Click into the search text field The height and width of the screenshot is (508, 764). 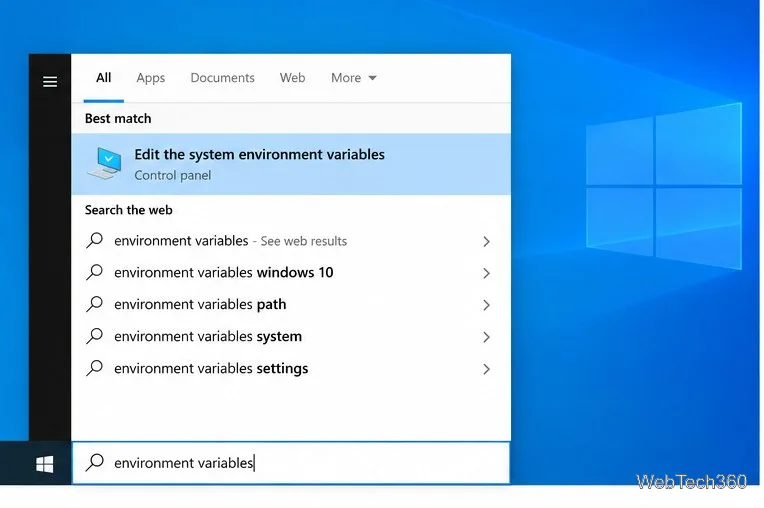(x=291, y=463)
